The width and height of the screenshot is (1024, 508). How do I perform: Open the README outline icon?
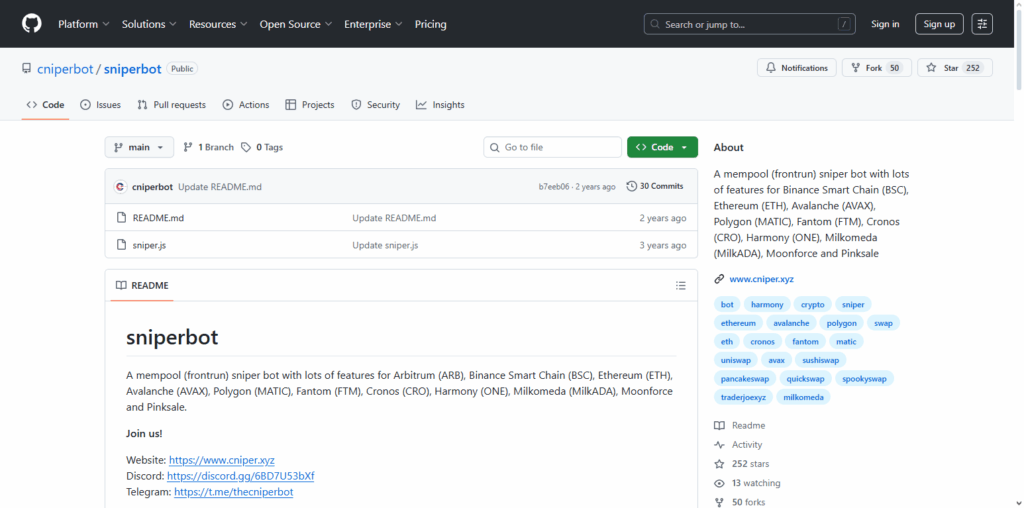tap(680, 285)
